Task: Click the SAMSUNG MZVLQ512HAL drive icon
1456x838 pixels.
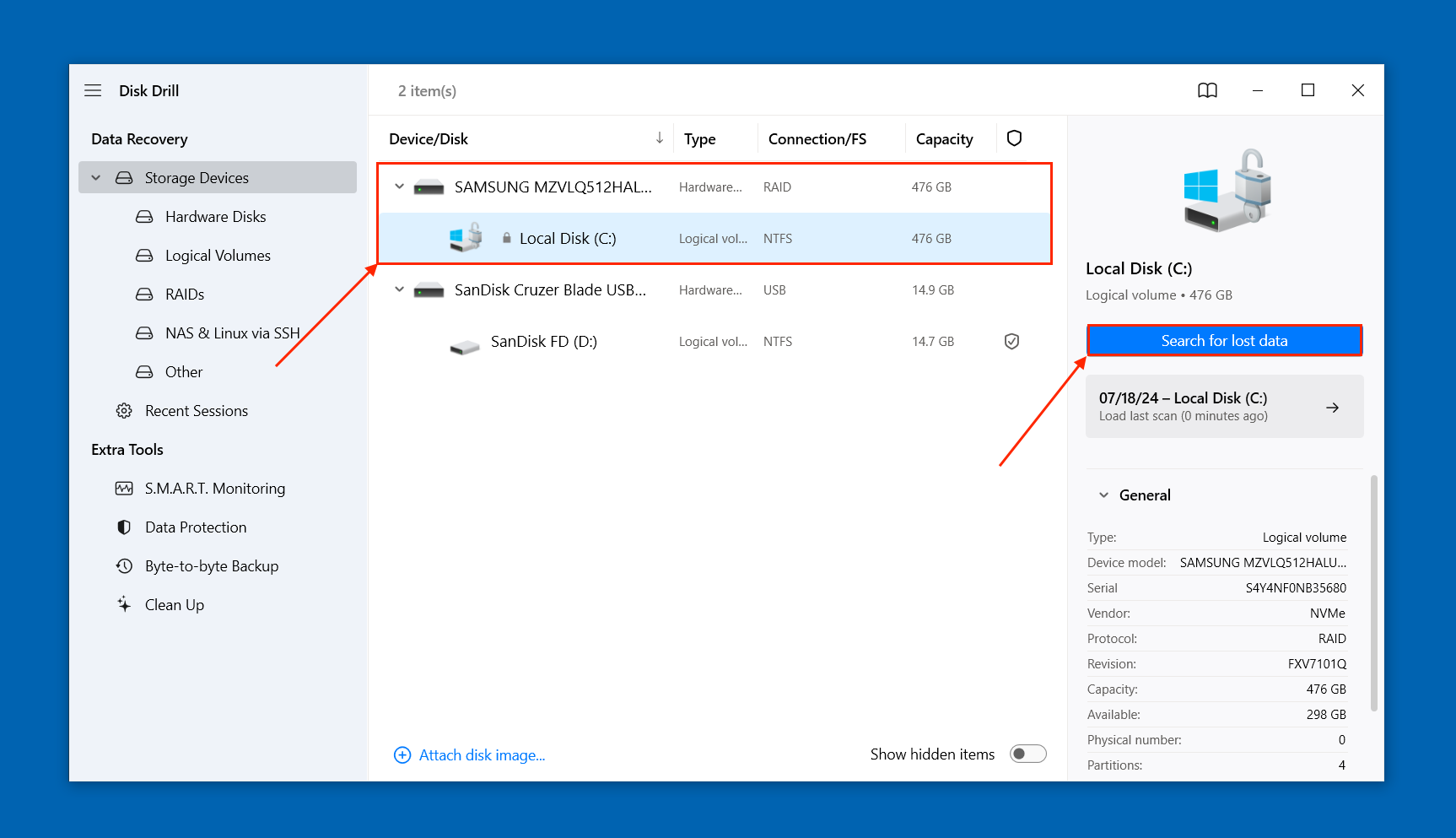Action: point(429,187)
